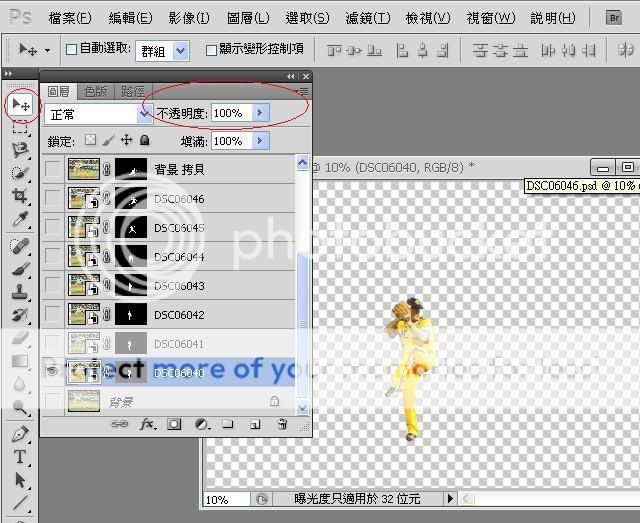Pick the Eyedropper tool
Viewport: 640px width, 523px height.
click(x=20, y=220)
